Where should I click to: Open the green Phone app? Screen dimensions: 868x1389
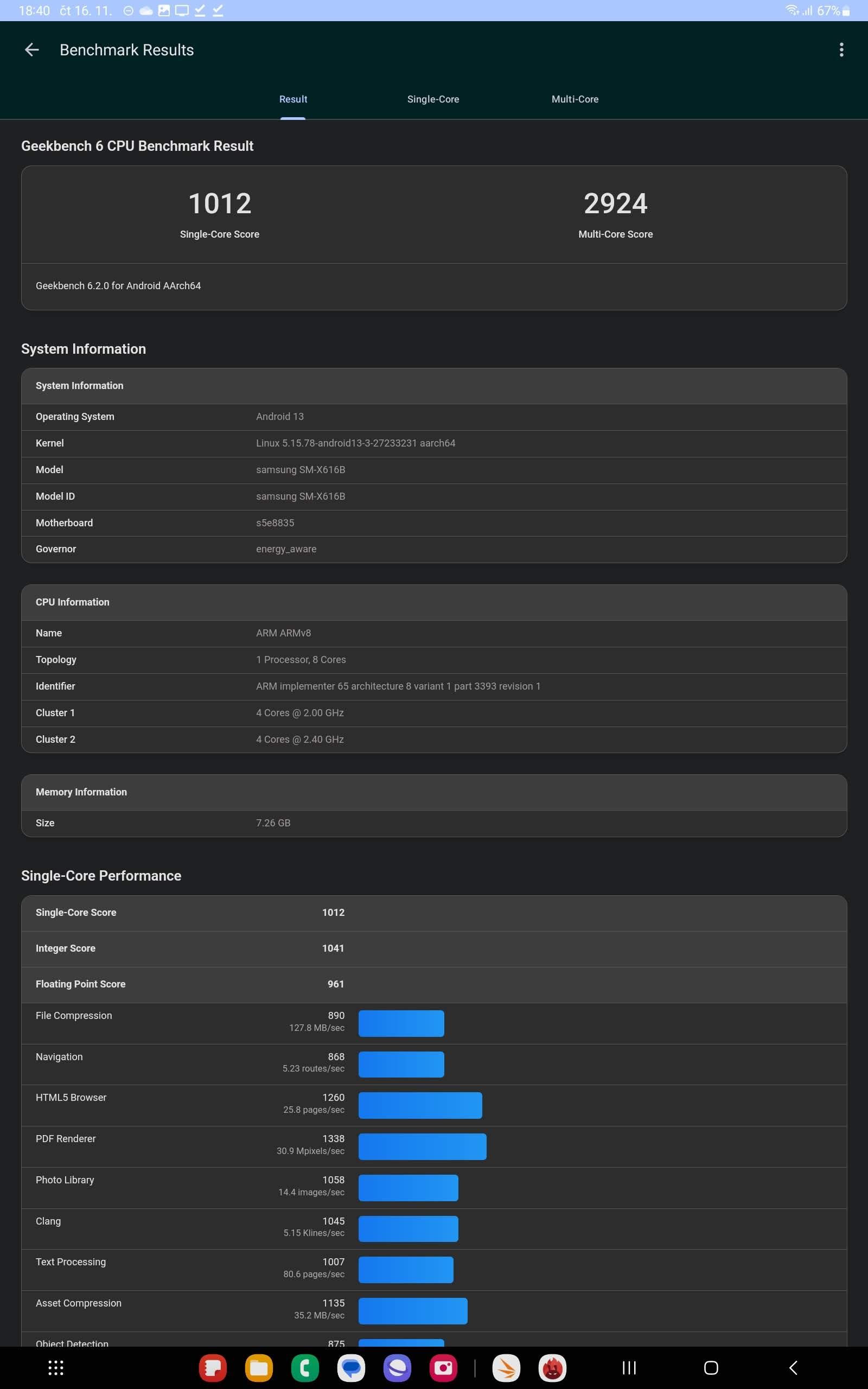(x=305, y=1368)
